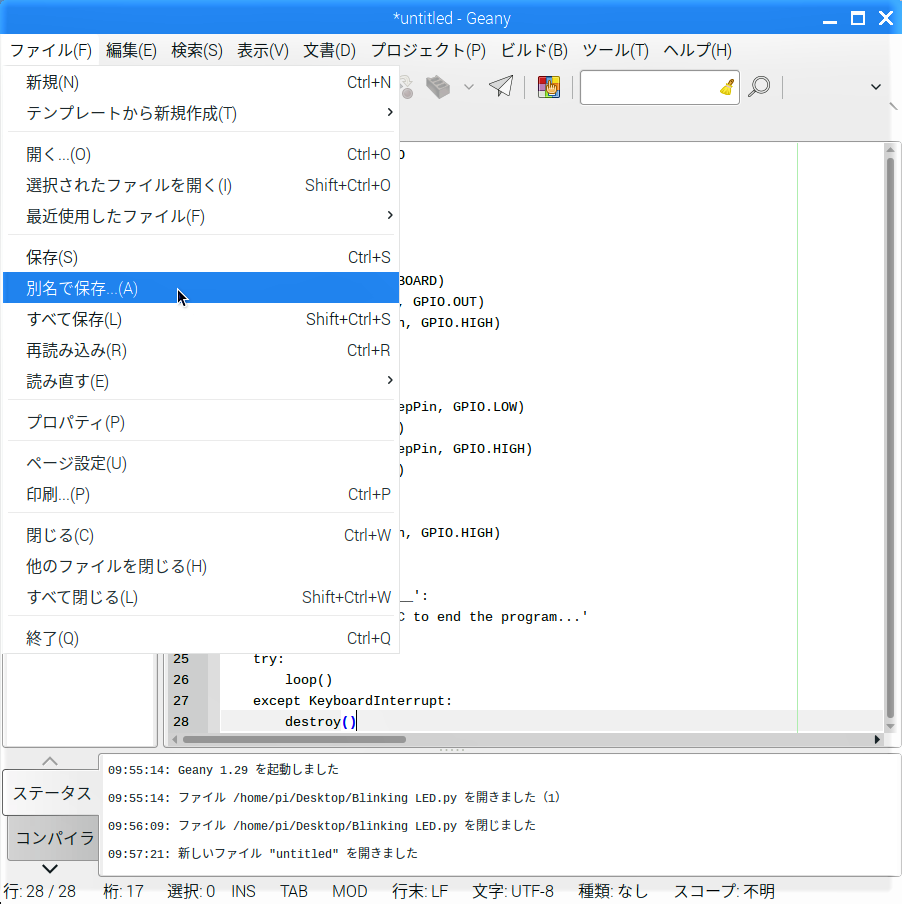The height and width of the screenshot is (904, 902).
Task: Click the horizontal scrollbar right arrow
Action: coord(877,739)
